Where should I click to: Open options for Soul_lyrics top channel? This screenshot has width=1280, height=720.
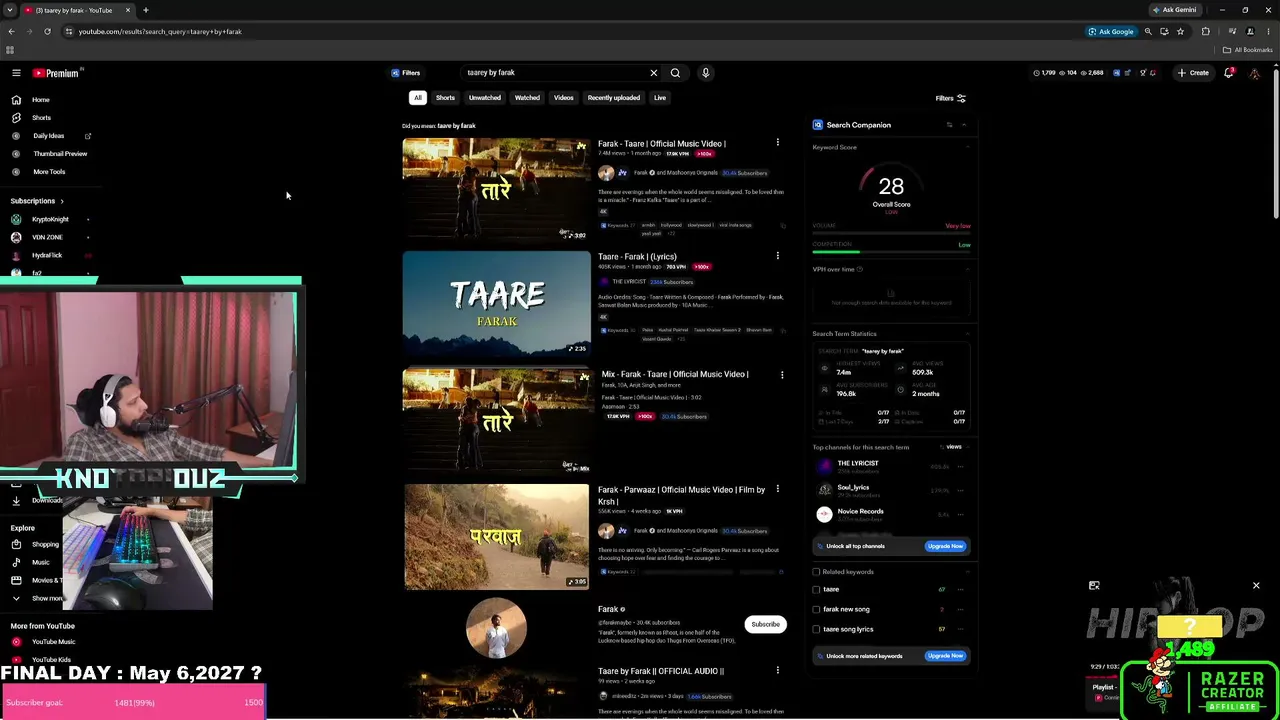click(x=961, y=491)
